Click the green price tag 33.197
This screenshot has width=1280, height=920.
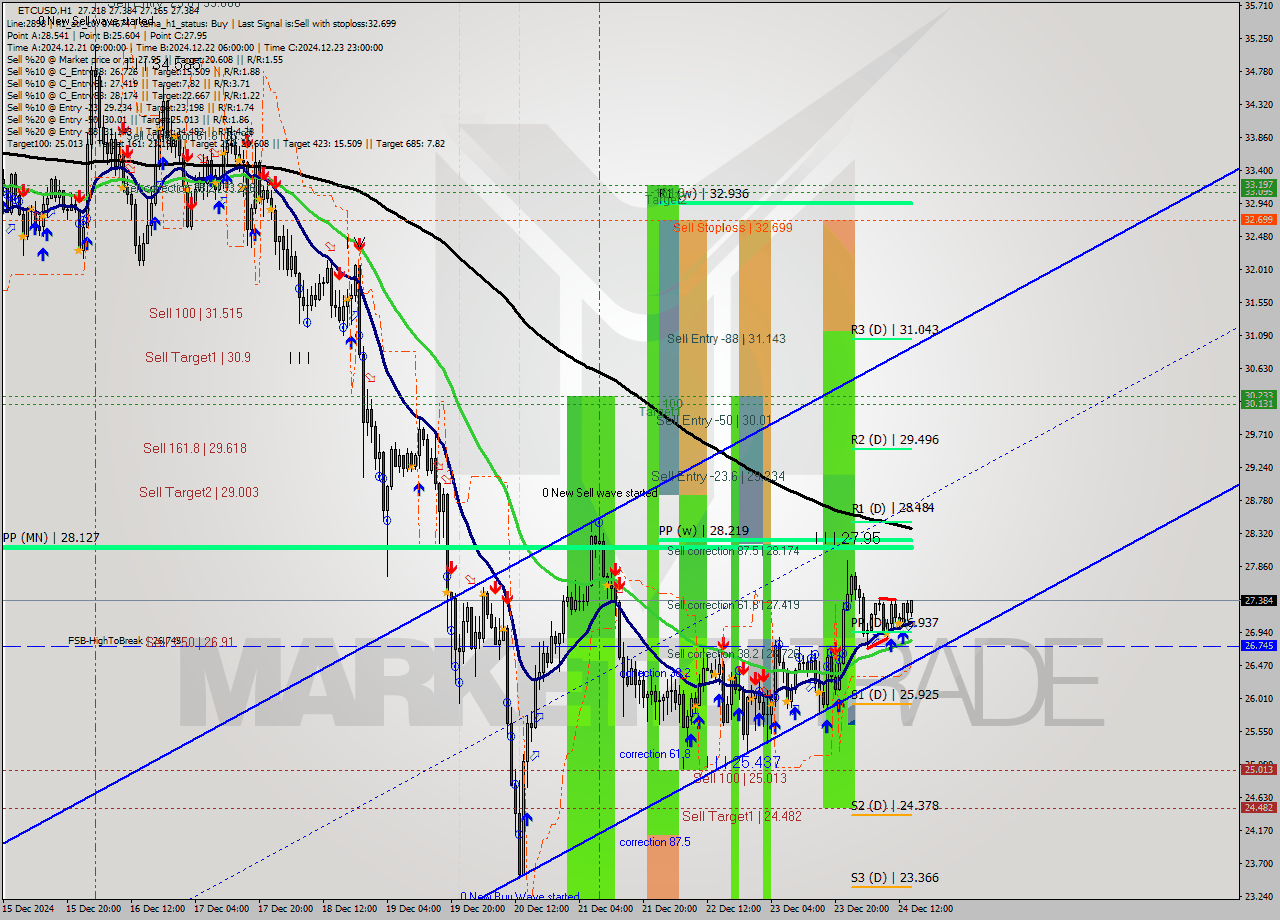(1258, 185)
